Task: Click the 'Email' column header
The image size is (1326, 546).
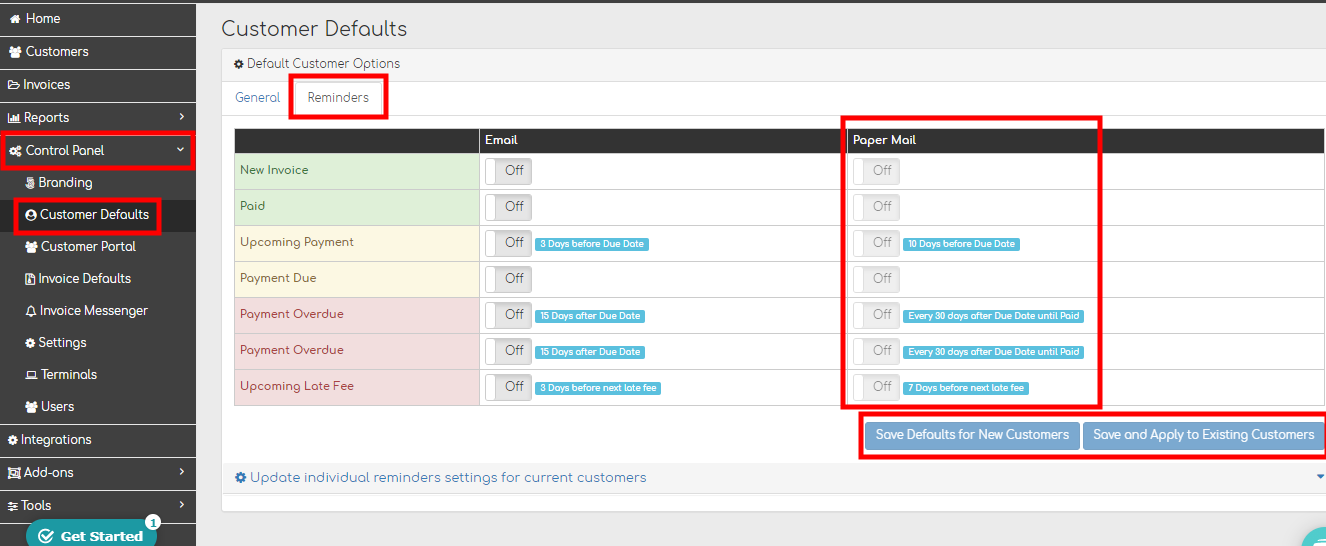Action: point(501,140)
